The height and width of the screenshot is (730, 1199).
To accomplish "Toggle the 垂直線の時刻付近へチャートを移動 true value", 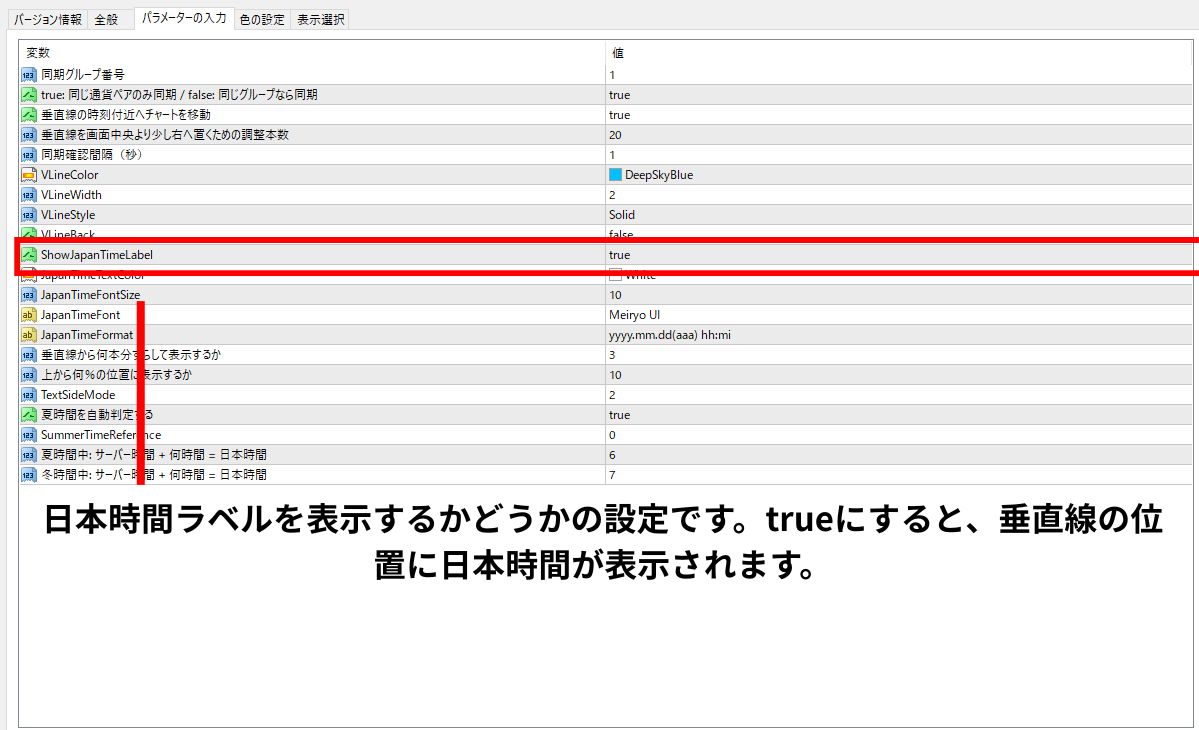I will [x=619, y=115].
